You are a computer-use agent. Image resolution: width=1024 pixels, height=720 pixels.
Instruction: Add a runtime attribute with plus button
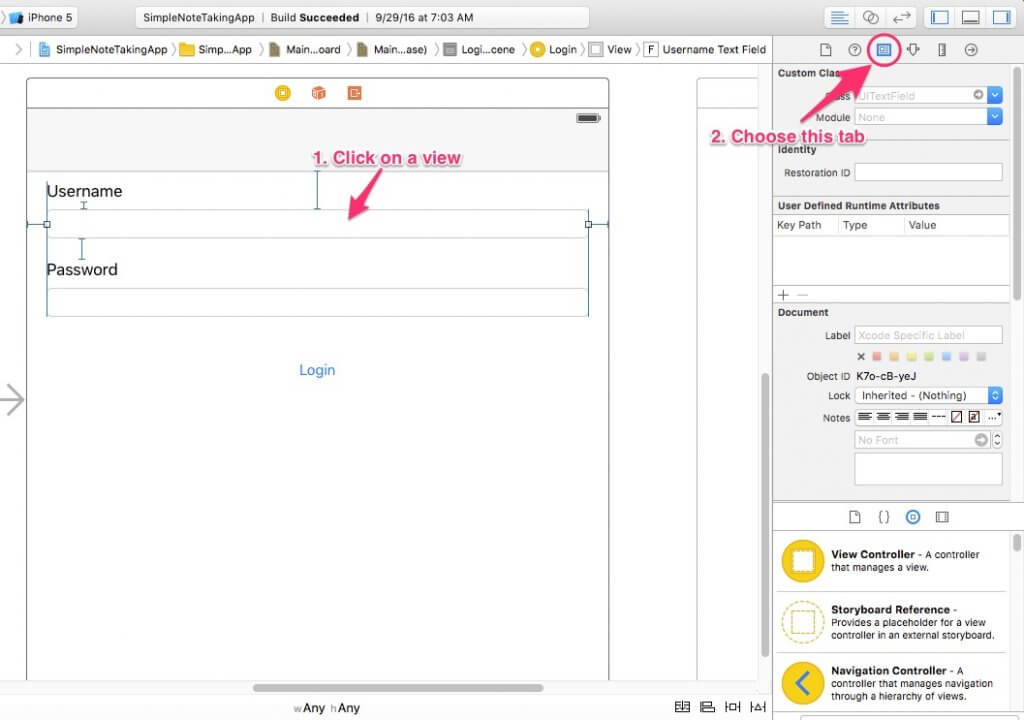point(783,295)
